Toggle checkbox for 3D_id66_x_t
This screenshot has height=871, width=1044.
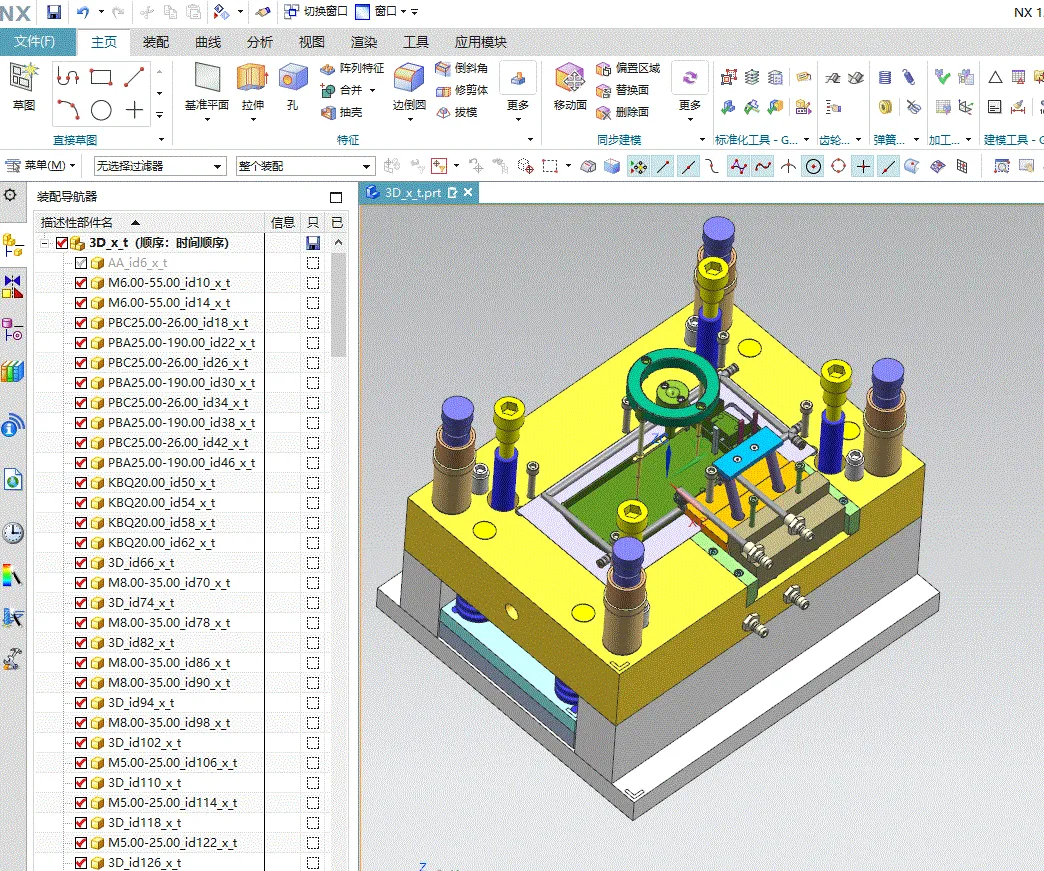[x=81, y=563]
